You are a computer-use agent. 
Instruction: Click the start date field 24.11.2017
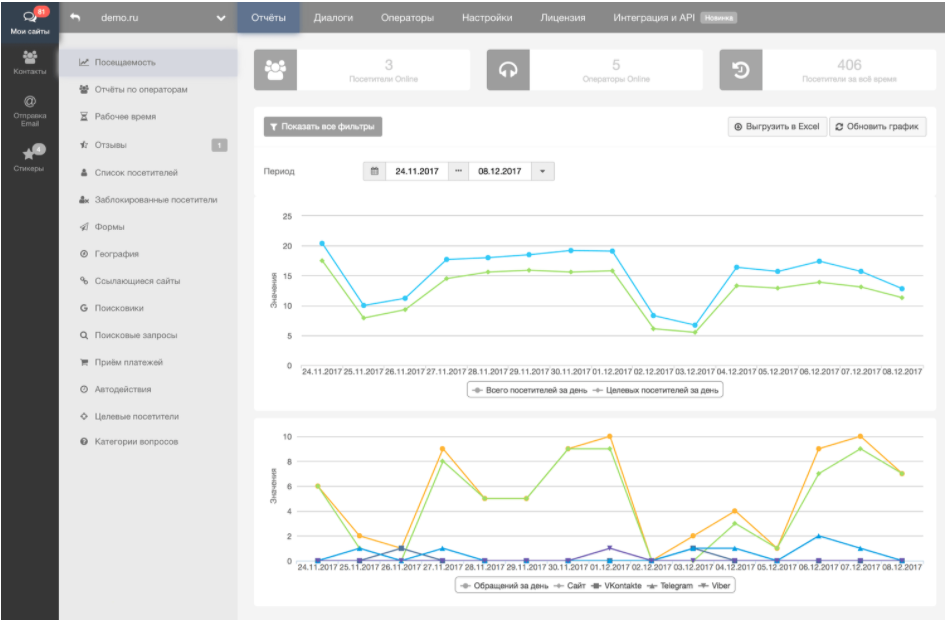[417, 171]
